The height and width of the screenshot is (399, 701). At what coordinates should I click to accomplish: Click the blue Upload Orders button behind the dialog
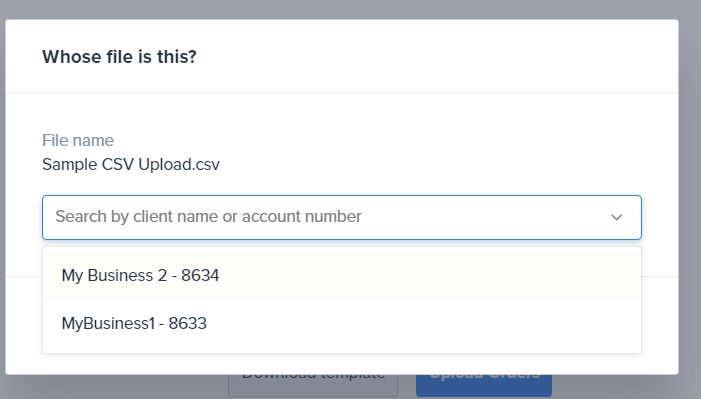484,386
